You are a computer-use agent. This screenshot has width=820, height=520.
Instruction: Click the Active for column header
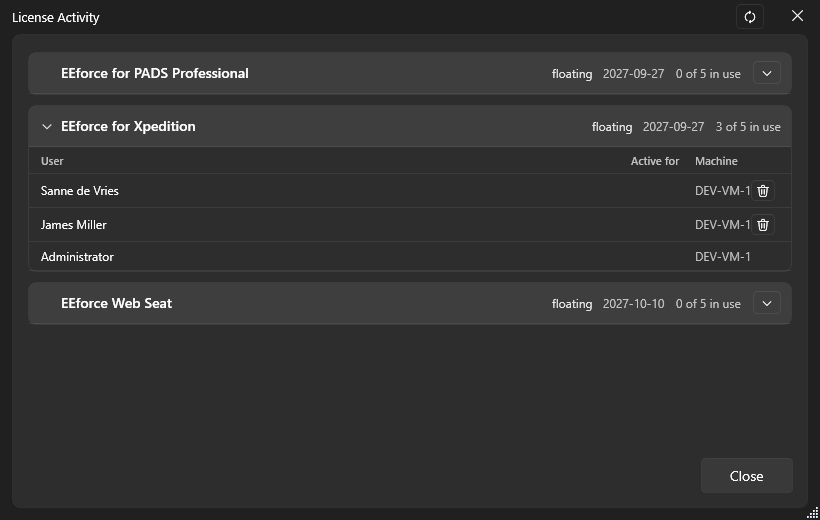coord(655,161)
